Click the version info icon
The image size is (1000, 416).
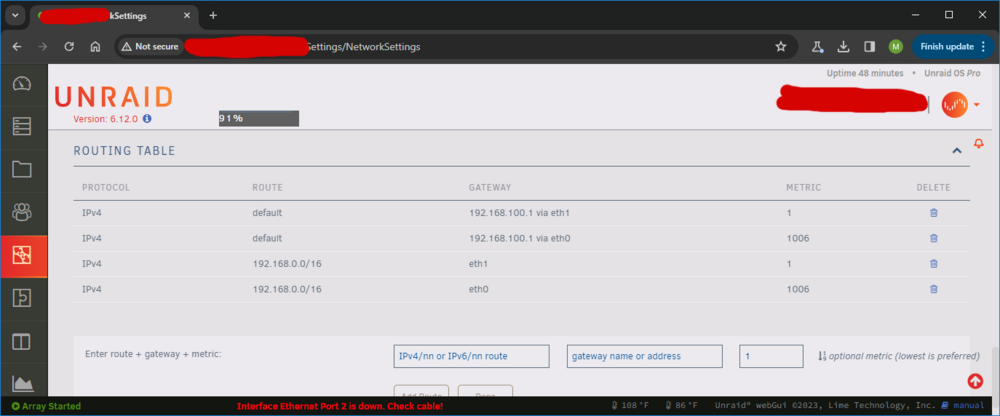click(x=147, y=119)
